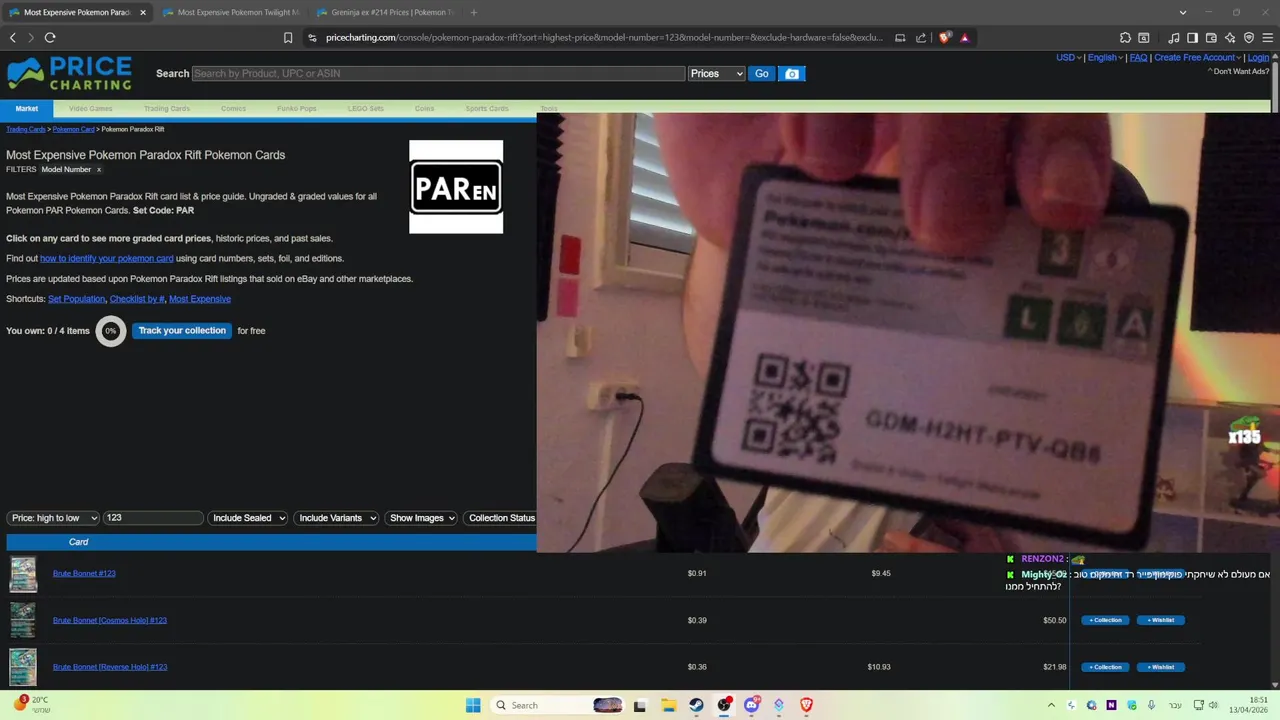Open the English language dropdown
1280x720 pixels.
pyautogui.click(x=1104, y=58)
